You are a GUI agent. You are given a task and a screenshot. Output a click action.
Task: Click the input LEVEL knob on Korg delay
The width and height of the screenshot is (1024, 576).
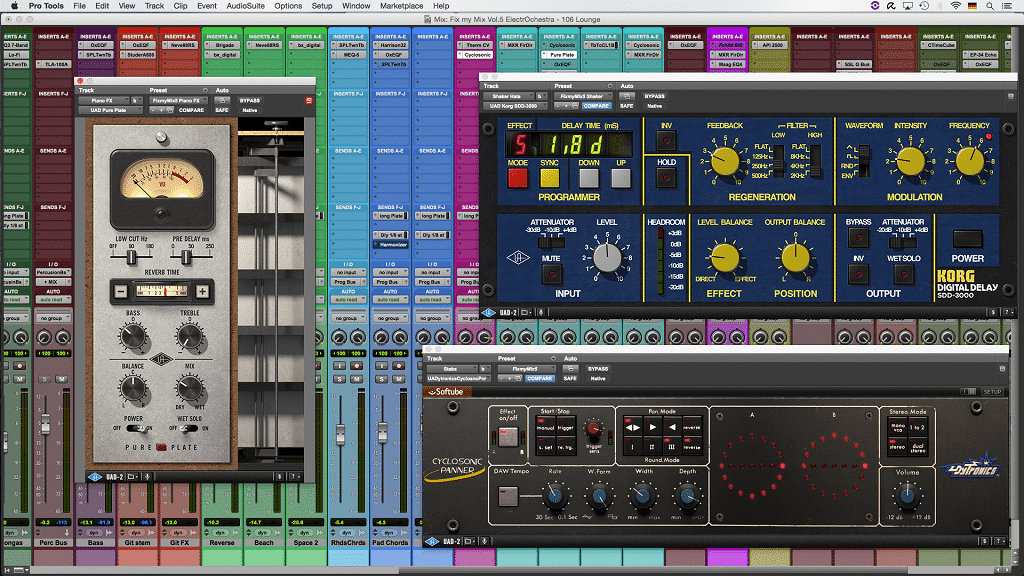pyautogui.click(x=607, y=257)
